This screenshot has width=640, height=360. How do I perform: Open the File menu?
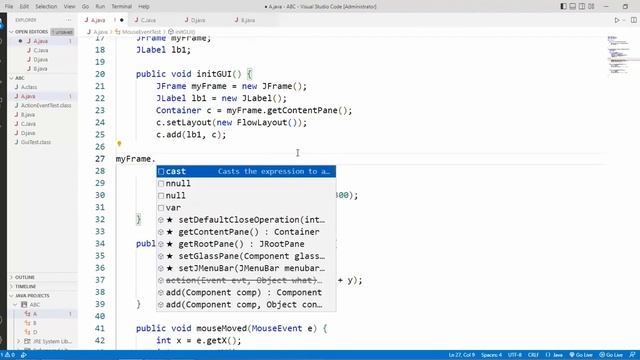tap(9, 7)
